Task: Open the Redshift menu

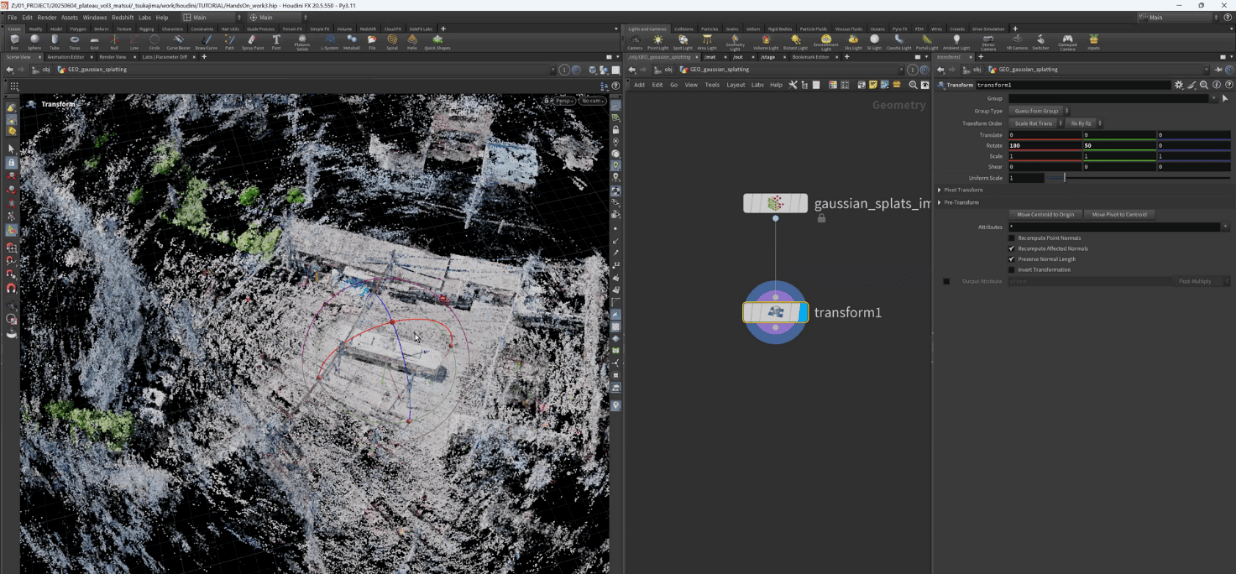Action: [123, 17]
